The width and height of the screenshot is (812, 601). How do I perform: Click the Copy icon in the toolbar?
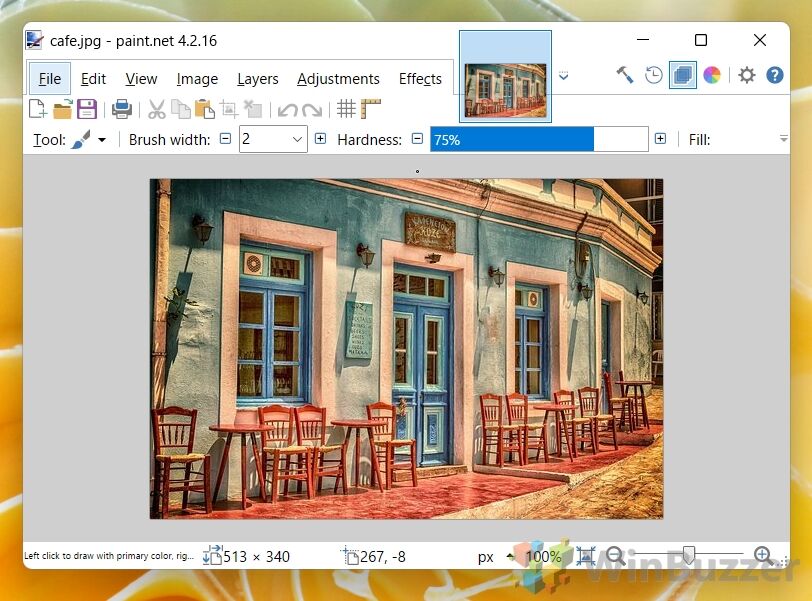point(181,109)
